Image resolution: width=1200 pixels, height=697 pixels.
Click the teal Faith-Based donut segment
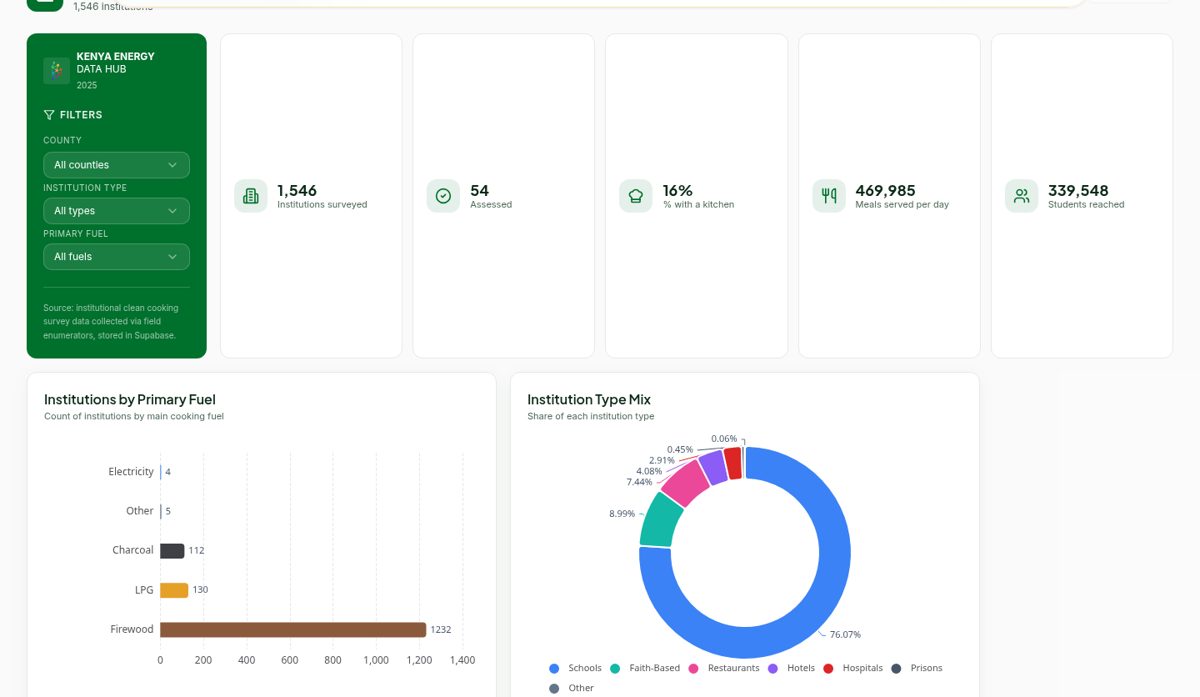[659, 521]
